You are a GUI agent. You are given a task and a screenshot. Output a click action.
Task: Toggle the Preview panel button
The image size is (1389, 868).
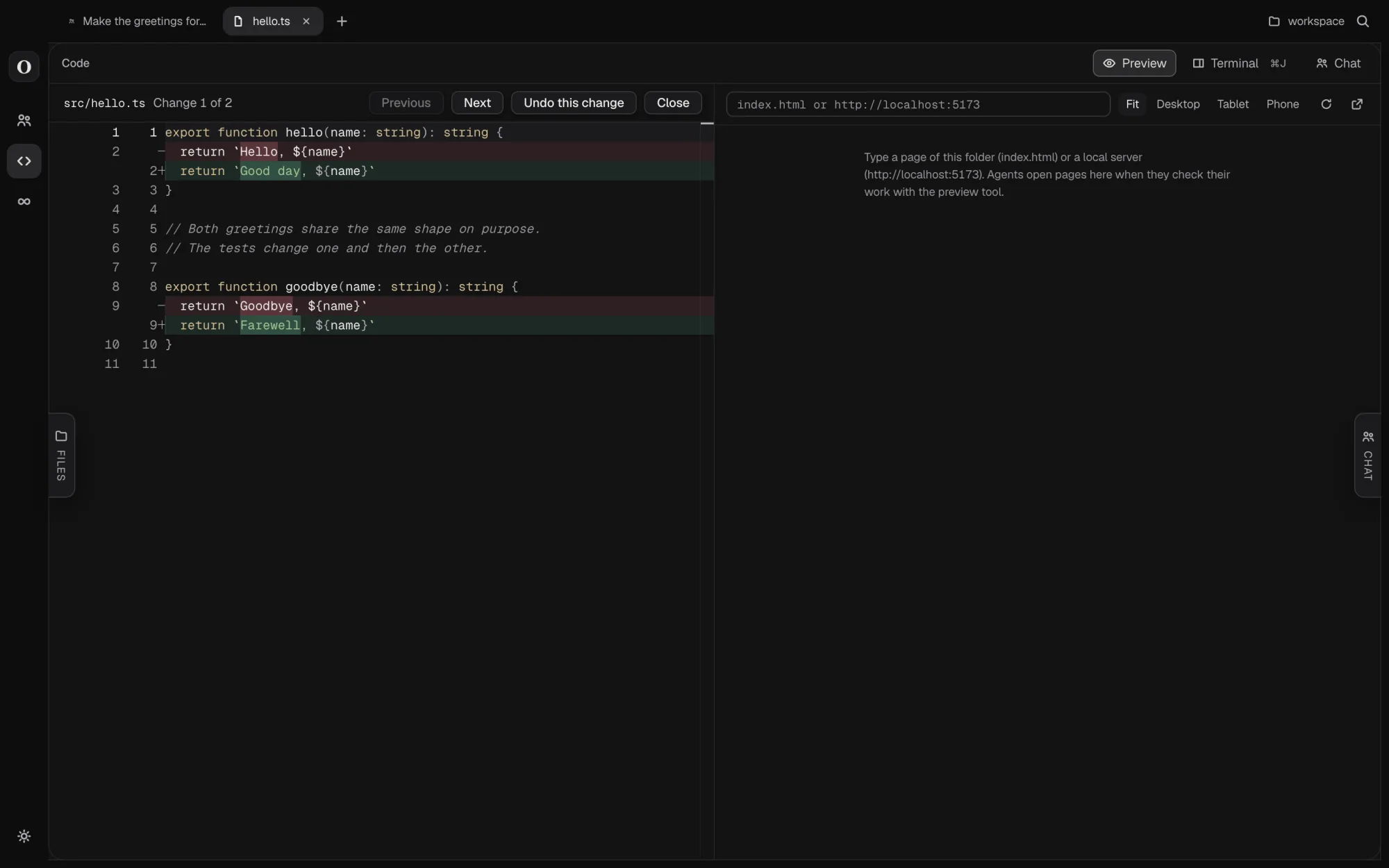[1134, 63]
